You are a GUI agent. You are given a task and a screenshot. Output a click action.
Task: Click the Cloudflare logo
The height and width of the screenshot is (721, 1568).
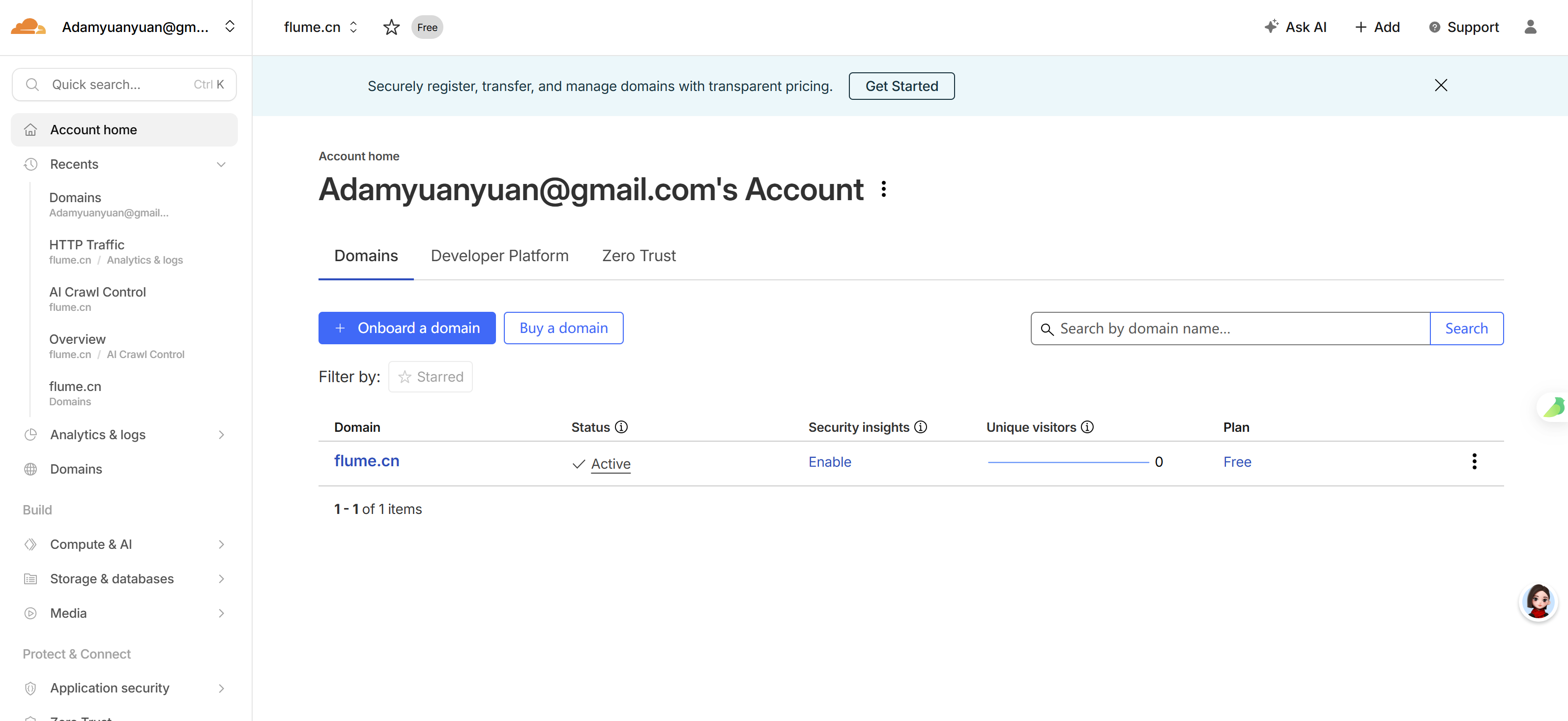28,27
